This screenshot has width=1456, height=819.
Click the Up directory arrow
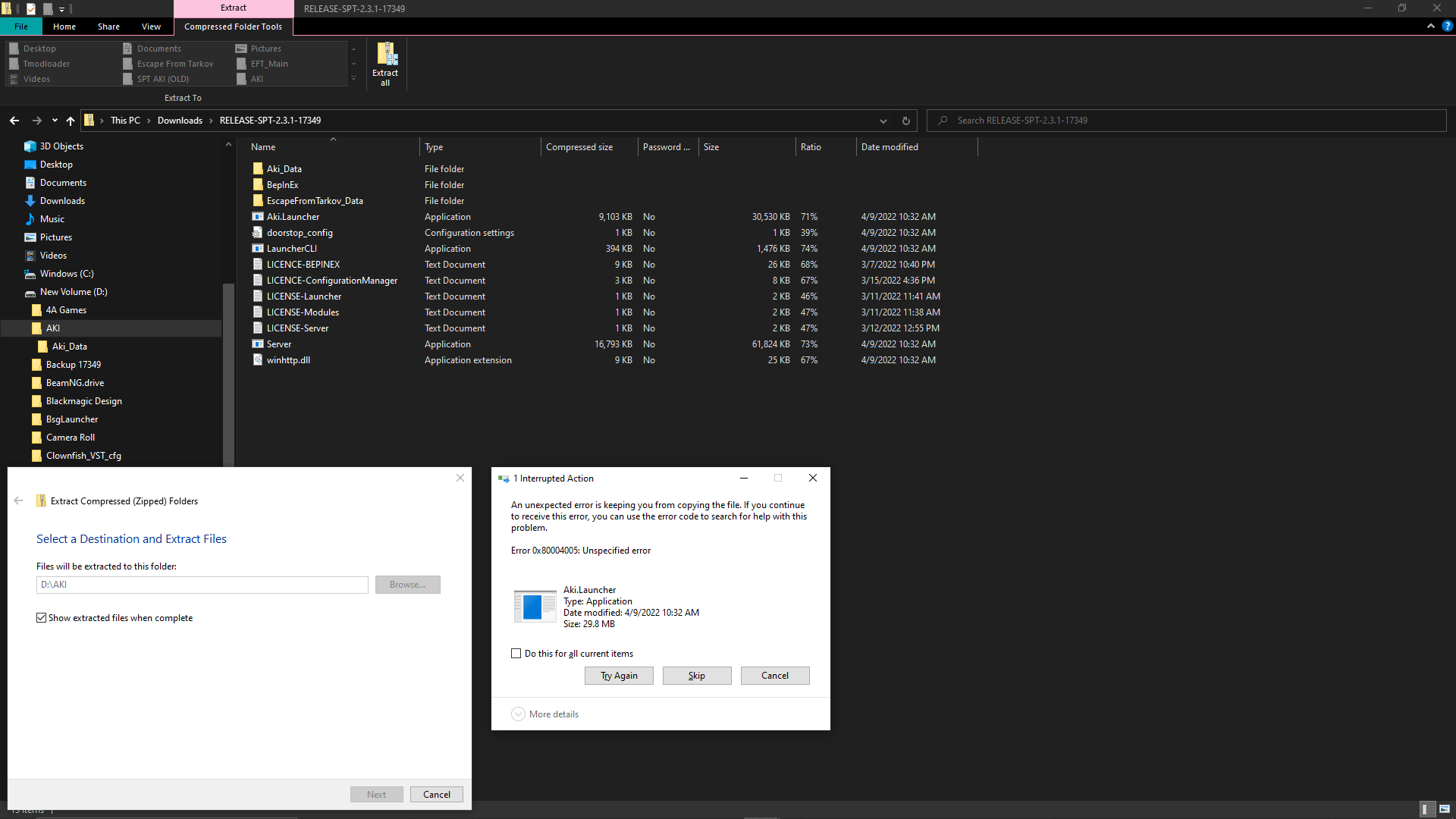pyautogui.click(x=71, y=121)
